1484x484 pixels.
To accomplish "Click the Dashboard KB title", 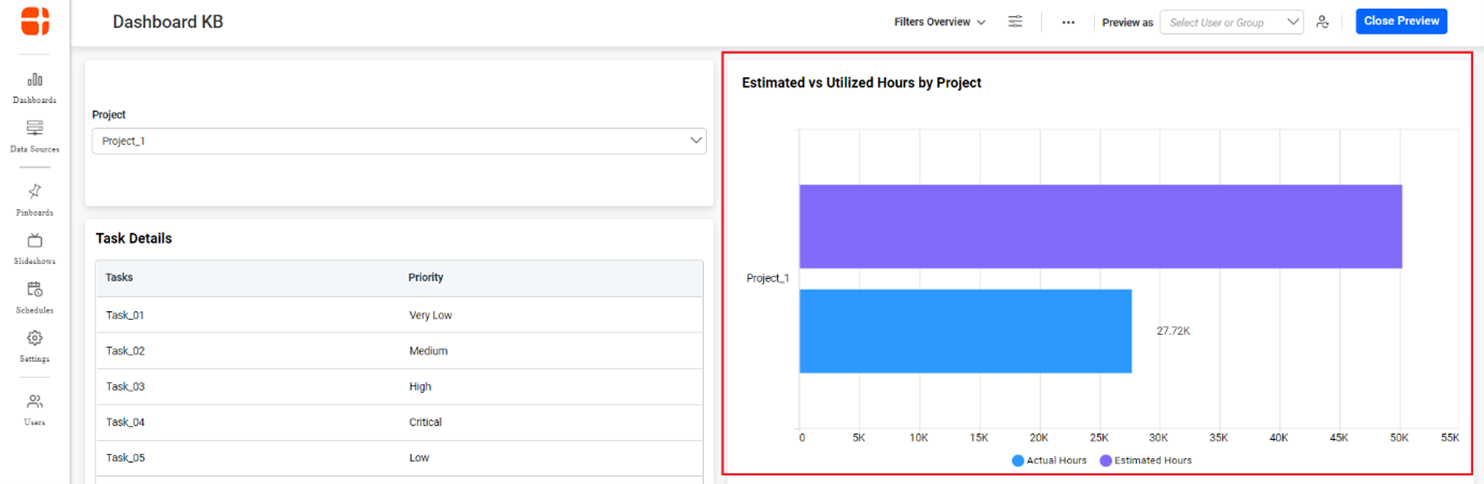I will (168, 22).
